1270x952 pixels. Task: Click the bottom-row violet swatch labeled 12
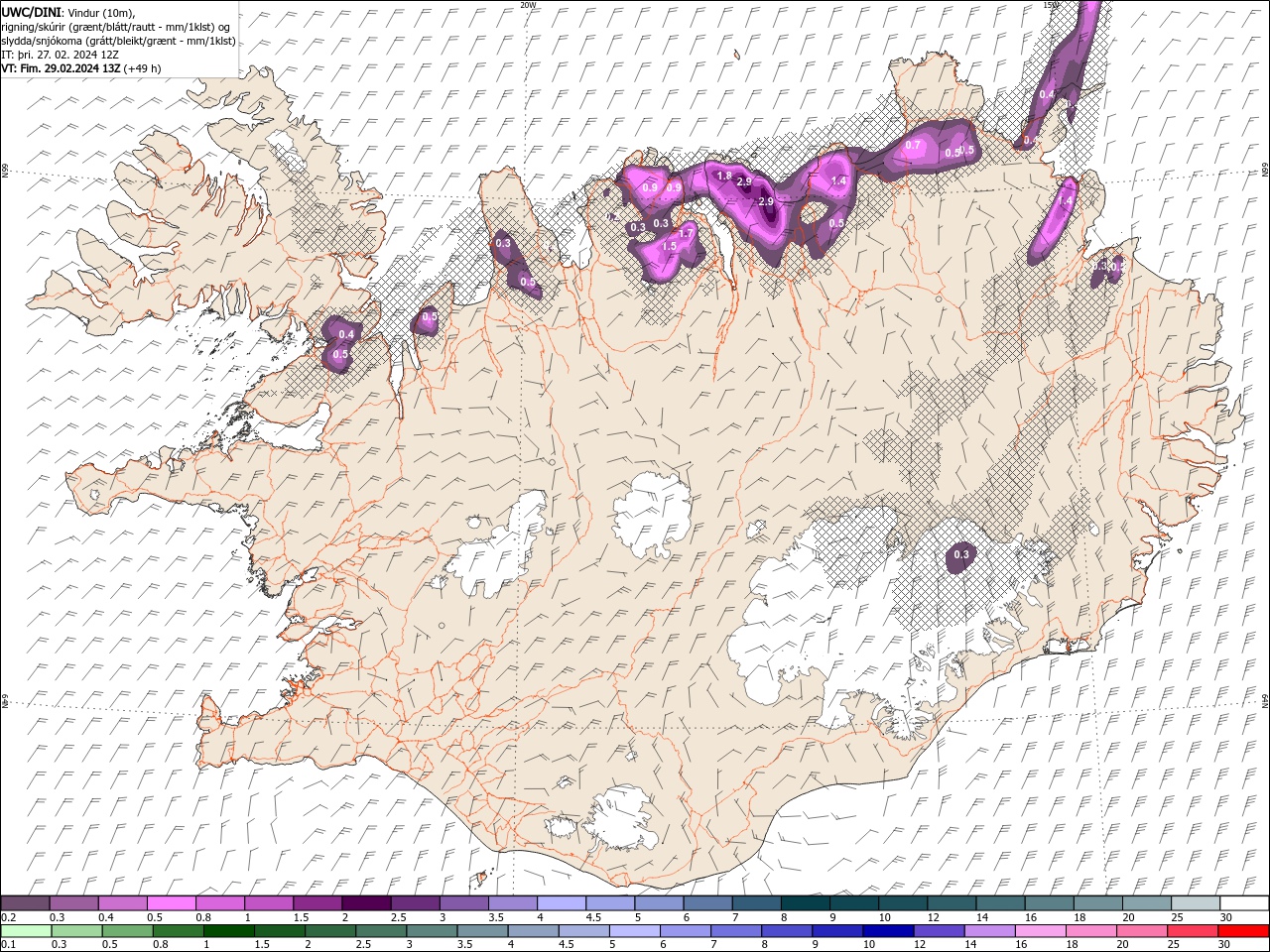pyautogui.click(x=939, y=931)
